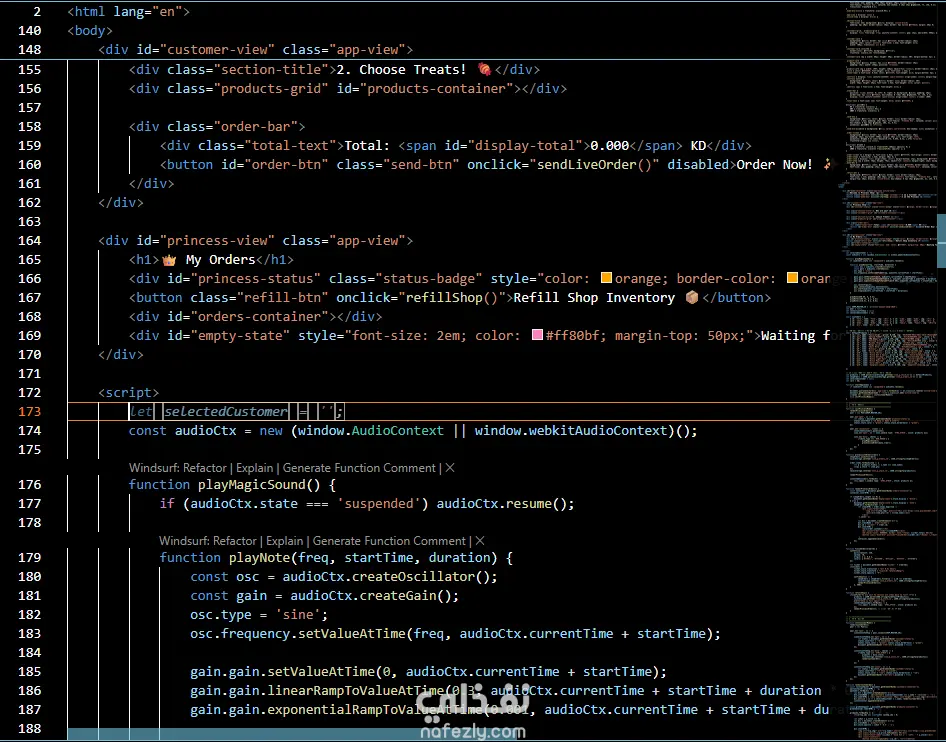Click the "section-title" class value
The image size is (946, 742).
point(271,69)
